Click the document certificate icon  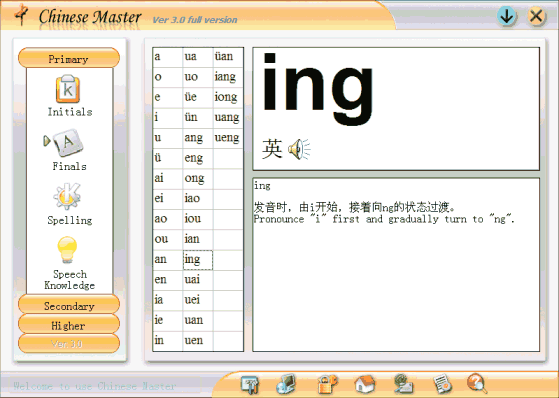tap(442, 384)
